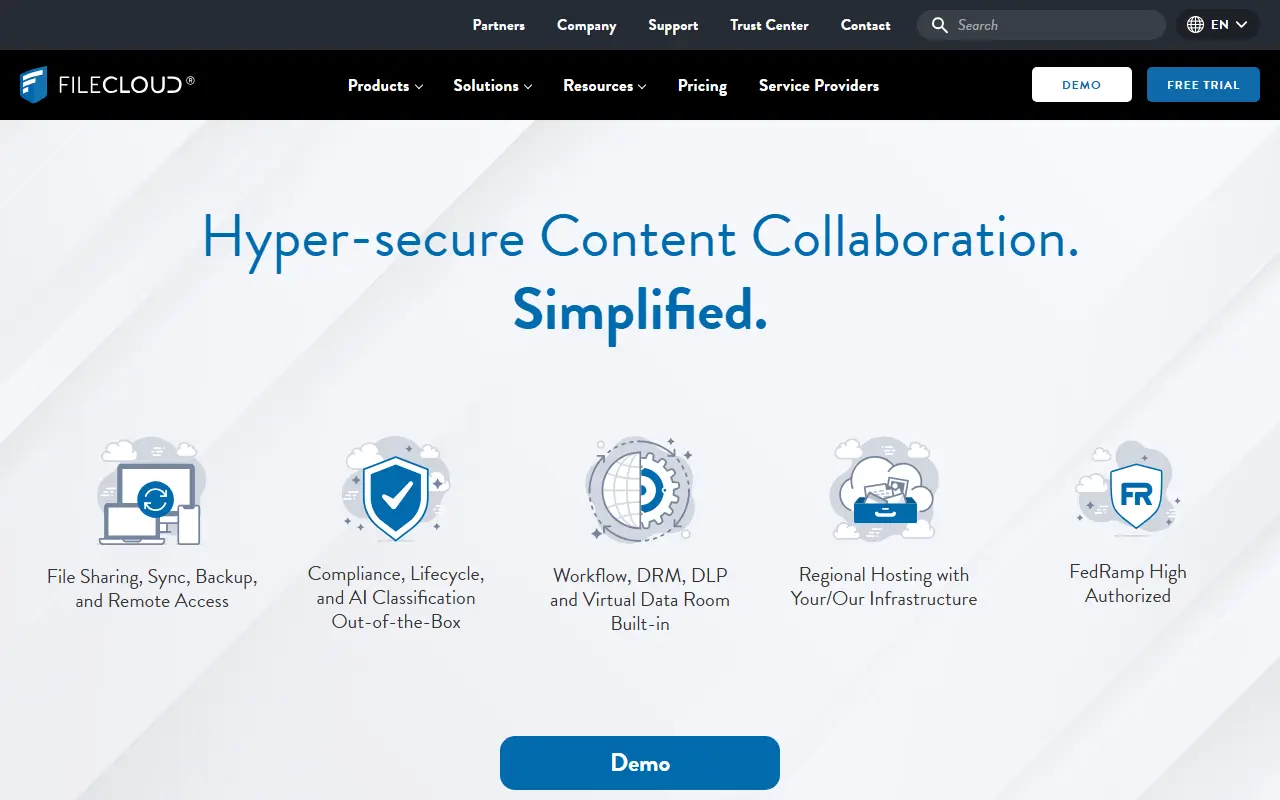Focus the Search input field

[x=1041, y=25]
